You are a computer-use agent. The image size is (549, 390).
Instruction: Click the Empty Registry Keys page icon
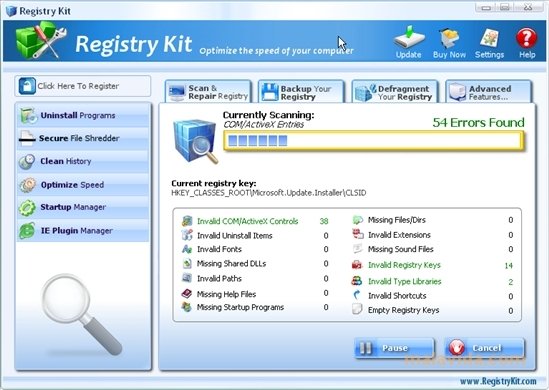click(x=357, y=309)
